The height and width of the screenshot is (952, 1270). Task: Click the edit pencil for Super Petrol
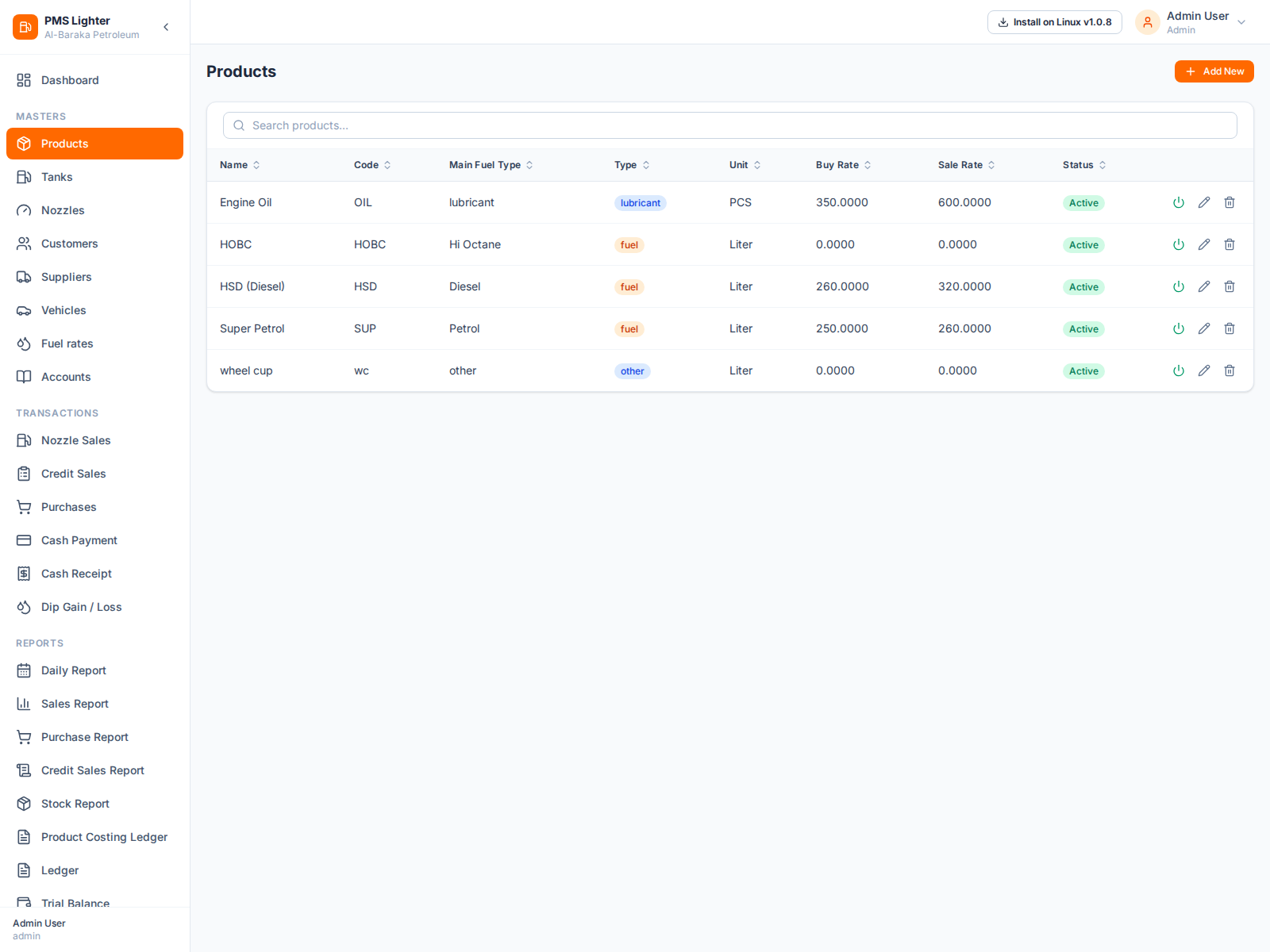click(x=1204, y=328)
